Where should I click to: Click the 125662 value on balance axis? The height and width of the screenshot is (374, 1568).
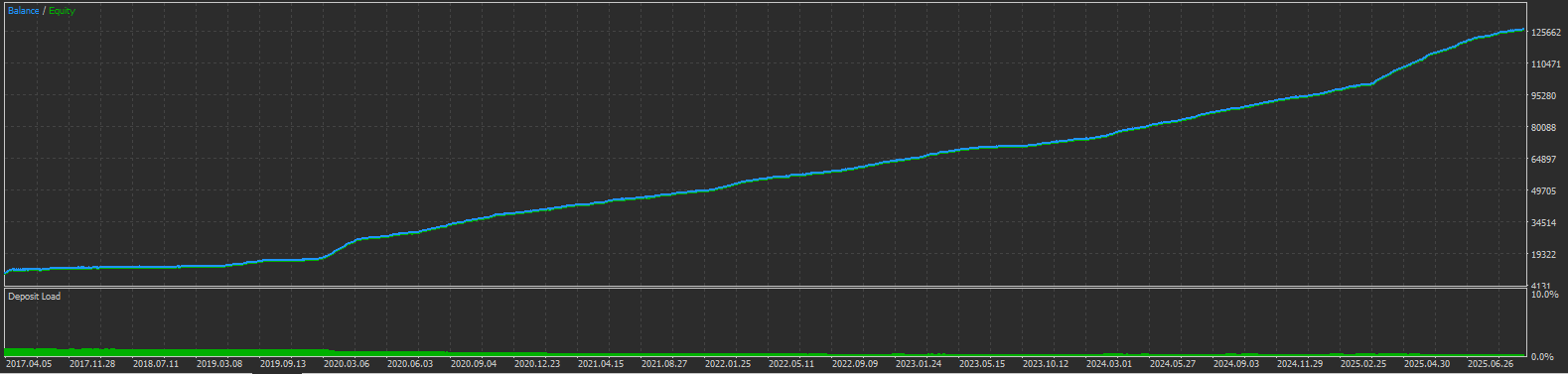(1546, 33)
